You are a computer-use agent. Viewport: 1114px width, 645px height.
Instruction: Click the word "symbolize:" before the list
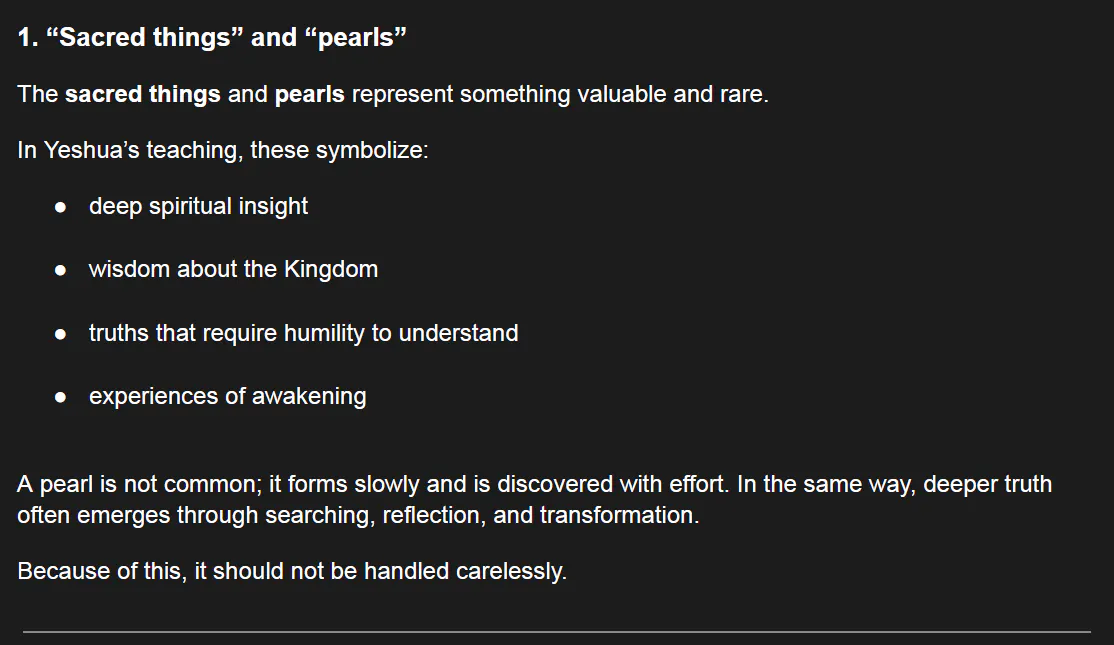click(x=372, y=151)
